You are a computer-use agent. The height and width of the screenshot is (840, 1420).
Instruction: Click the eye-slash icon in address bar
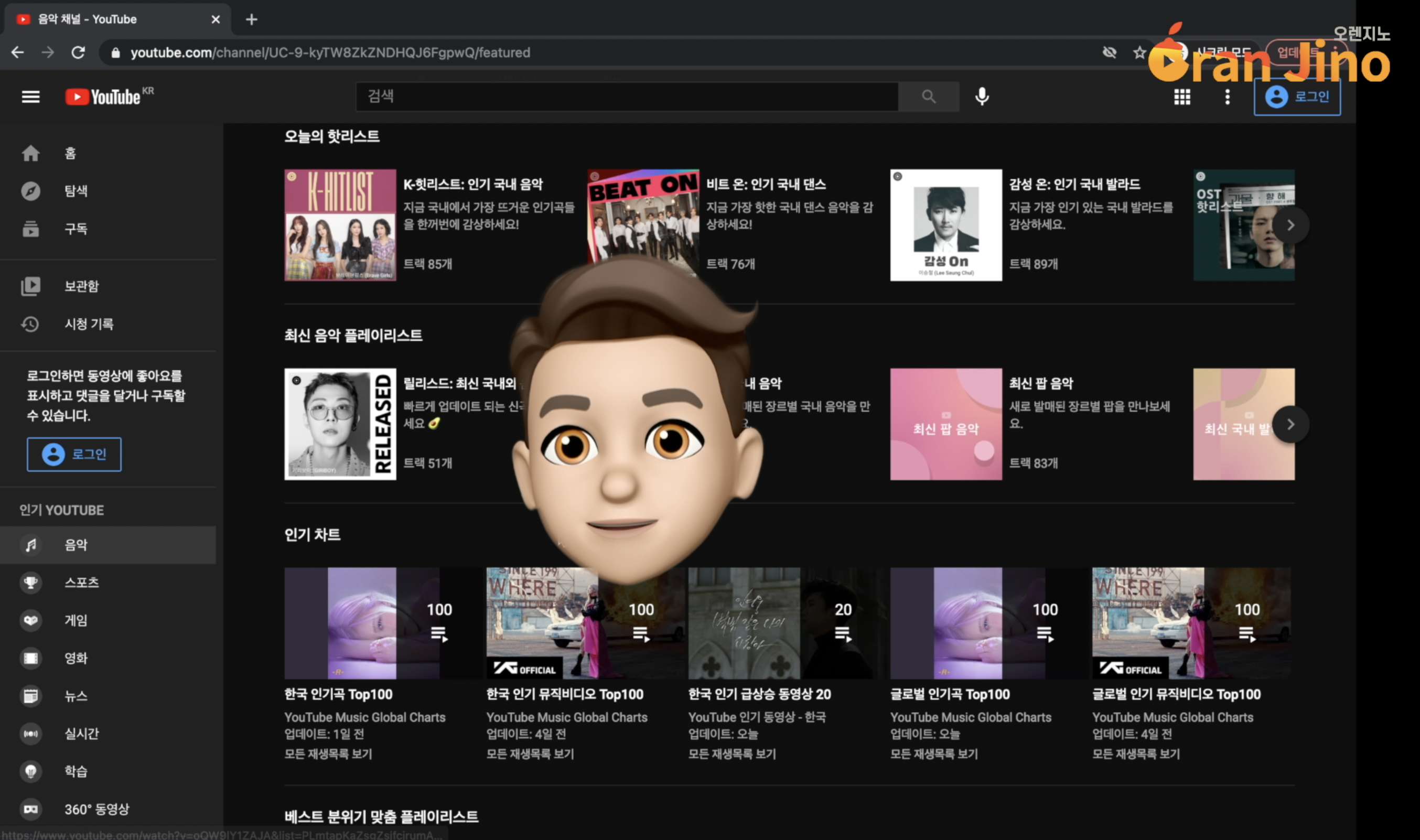coord(1109,52)
